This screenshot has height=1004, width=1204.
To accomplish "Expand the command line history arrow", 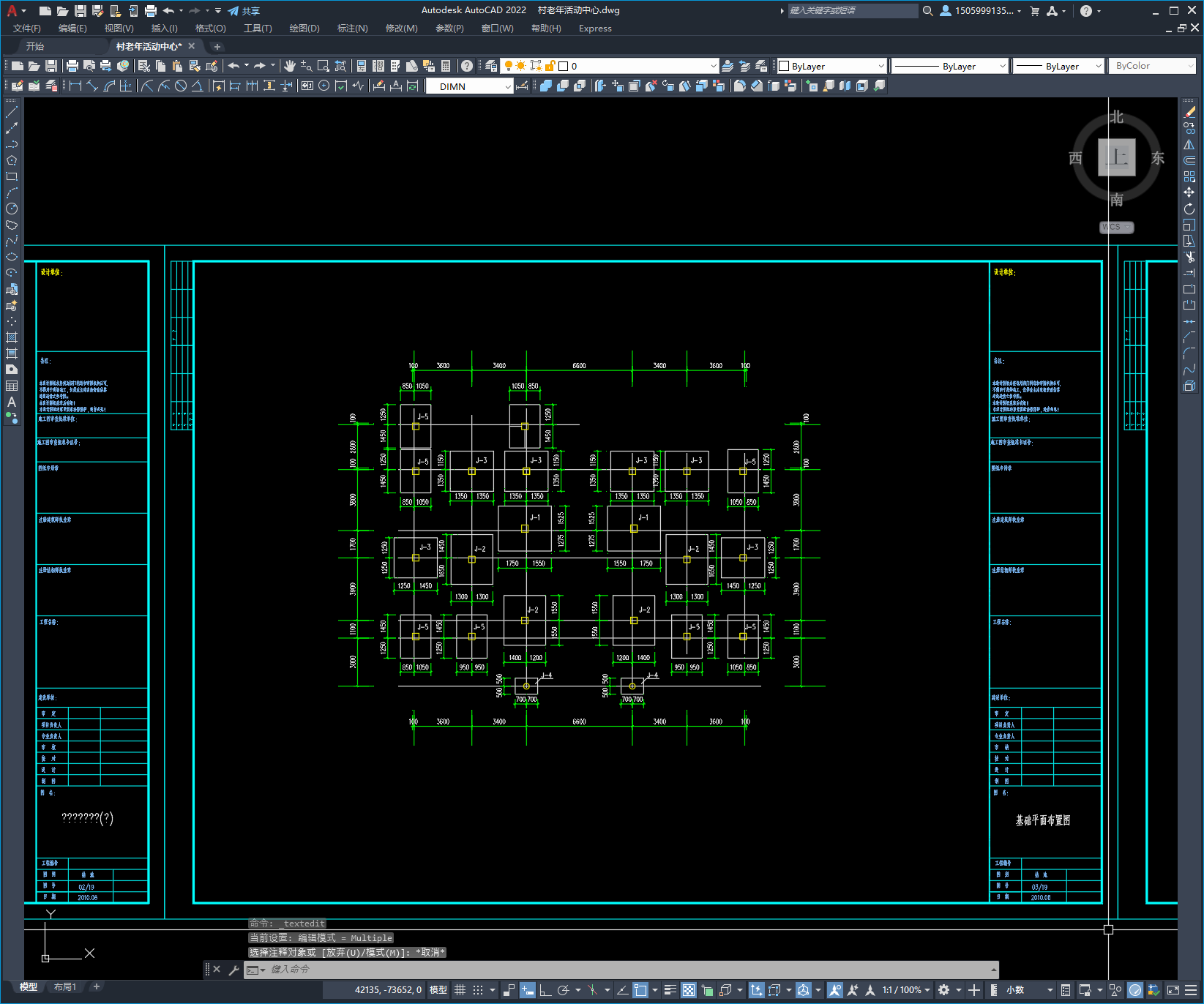I will [x=993, y=970].
